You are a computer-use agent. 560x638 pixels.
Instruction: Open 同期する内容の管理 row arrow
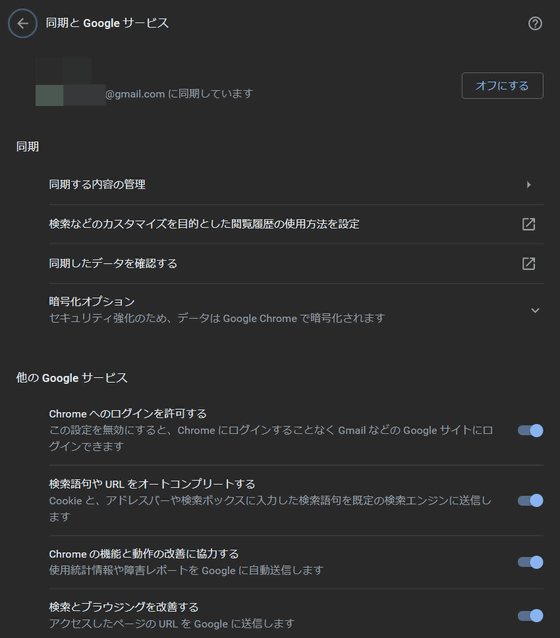point(528,185)
